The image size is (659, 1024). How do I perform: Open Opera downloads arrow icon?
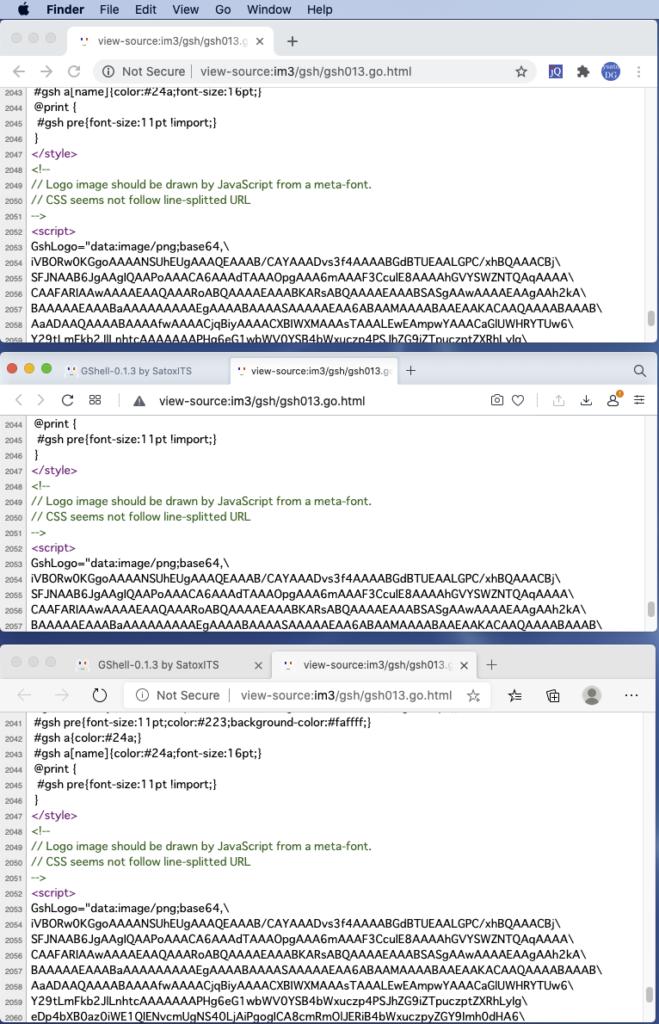(586, 400)
